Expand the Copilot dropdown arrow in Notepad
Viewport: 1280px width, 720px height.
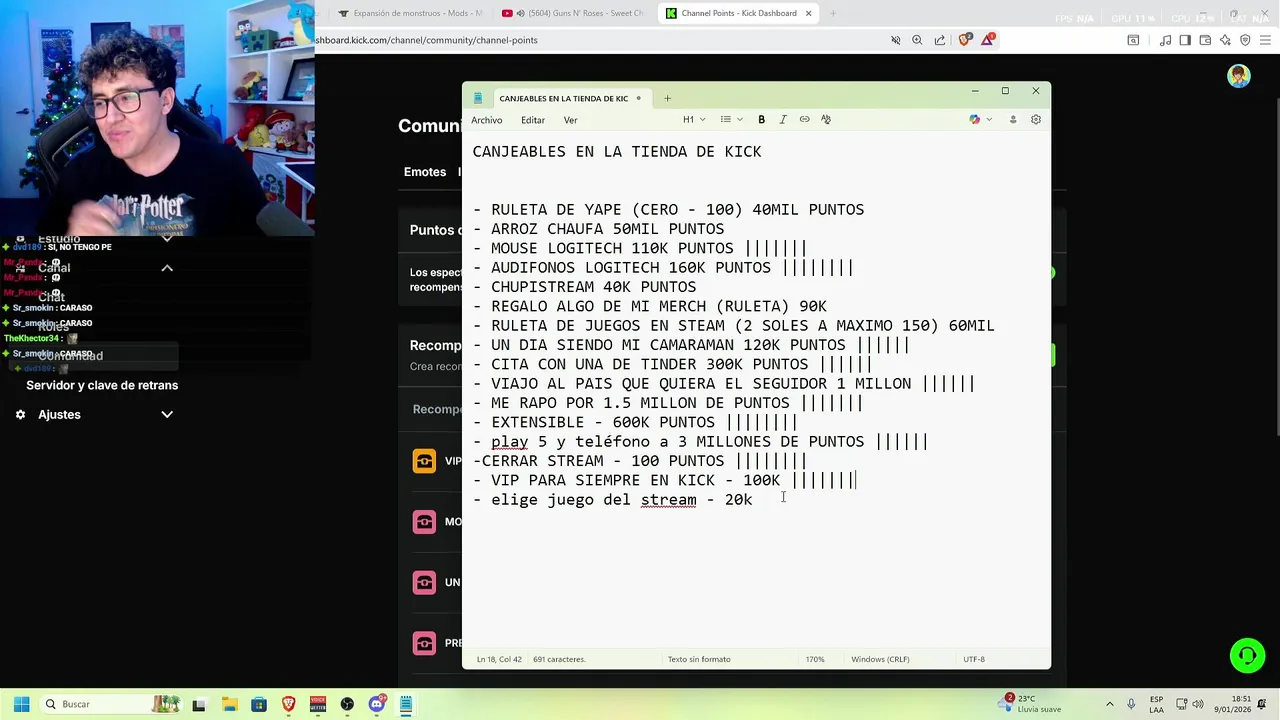[990, 119]
